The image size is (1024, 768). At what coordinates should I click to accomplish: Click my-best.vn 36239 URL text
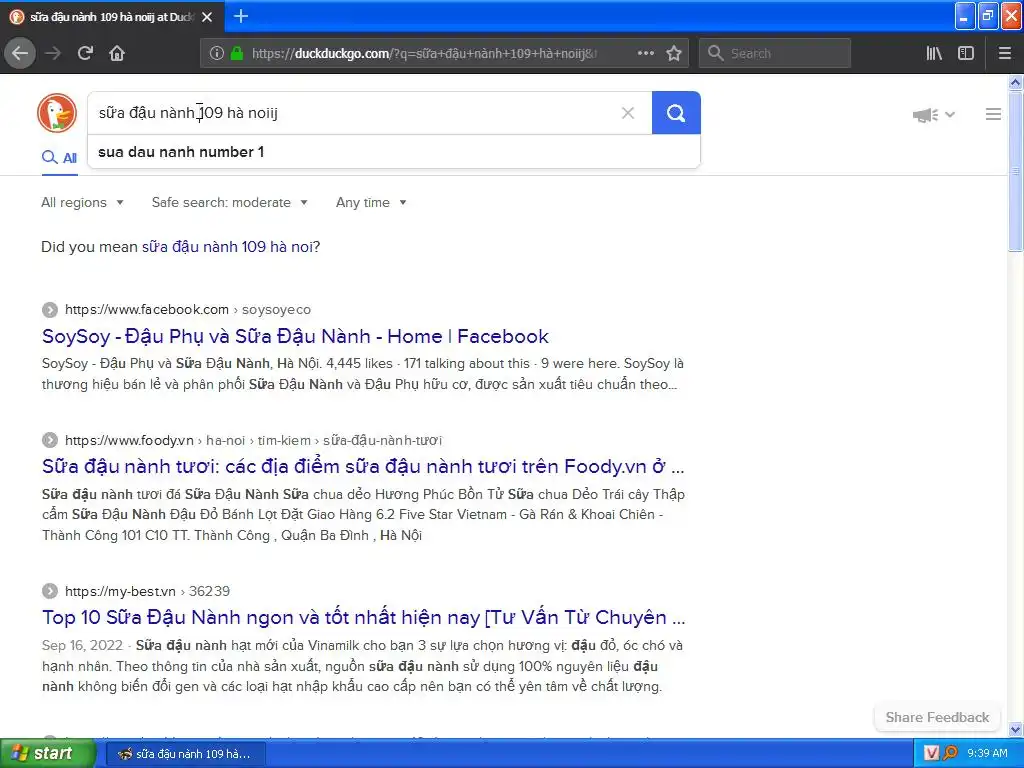point(148,591)
